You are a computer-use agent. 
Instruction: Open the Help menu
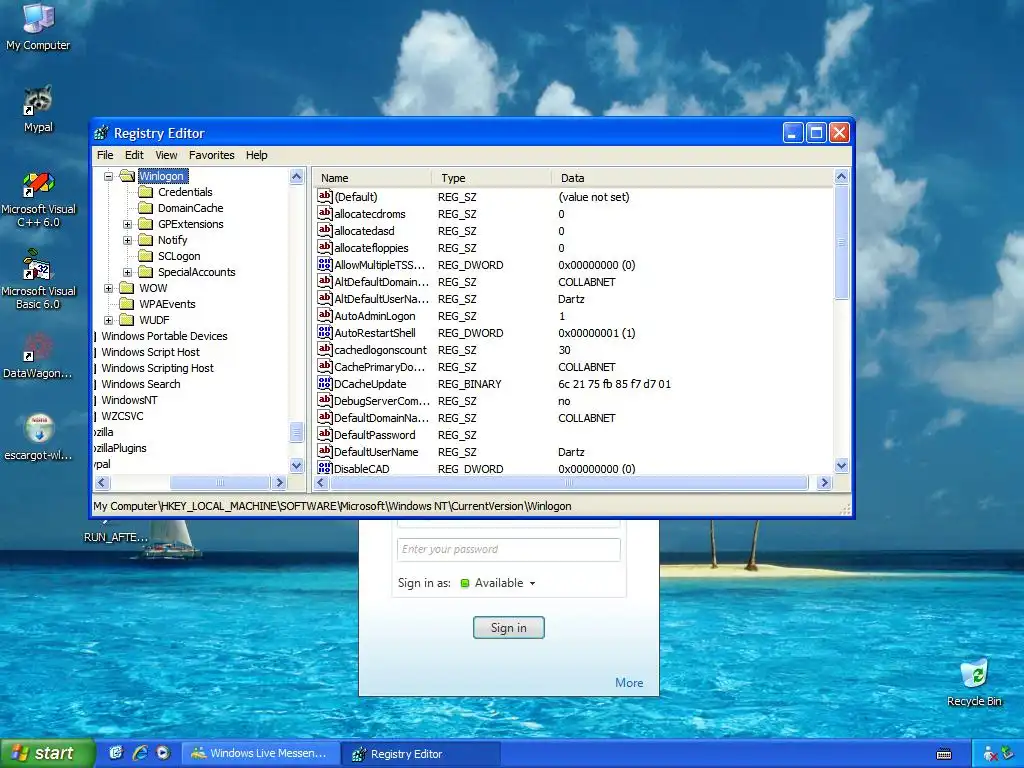pyautogui.click(x=257, y=155)
